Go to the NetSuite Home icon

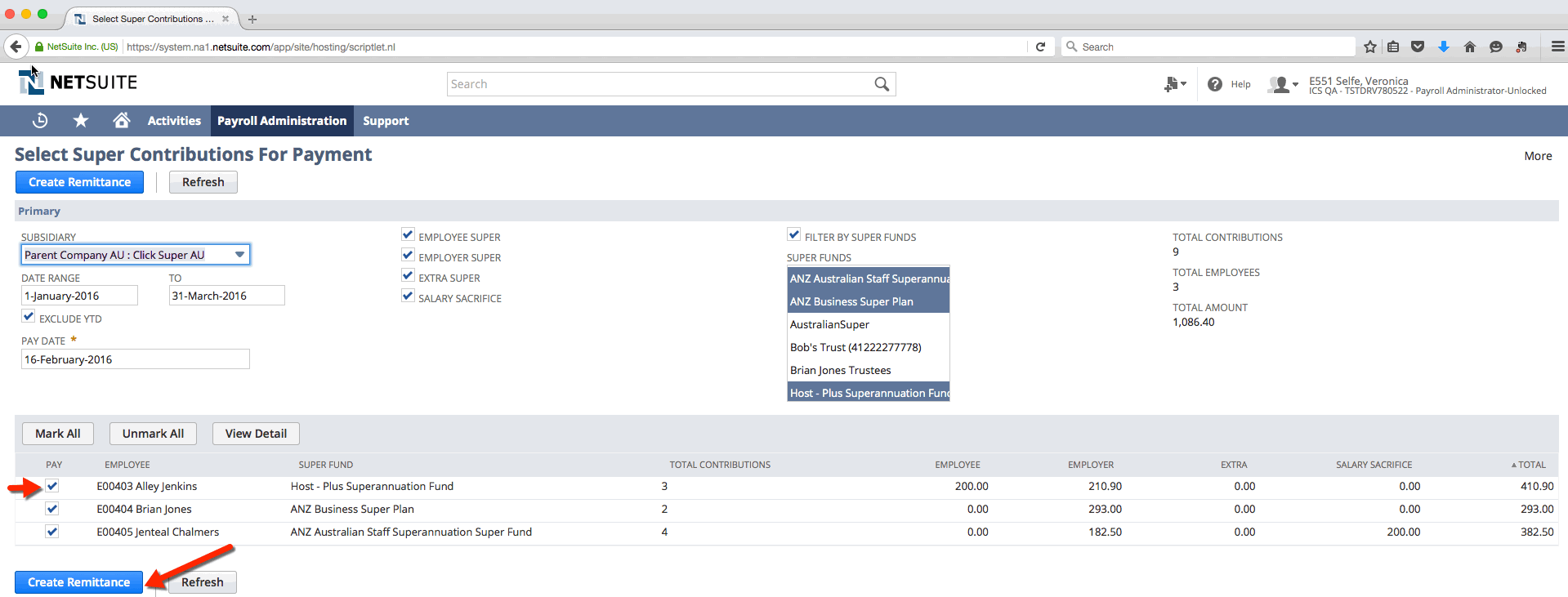[122, 120]
